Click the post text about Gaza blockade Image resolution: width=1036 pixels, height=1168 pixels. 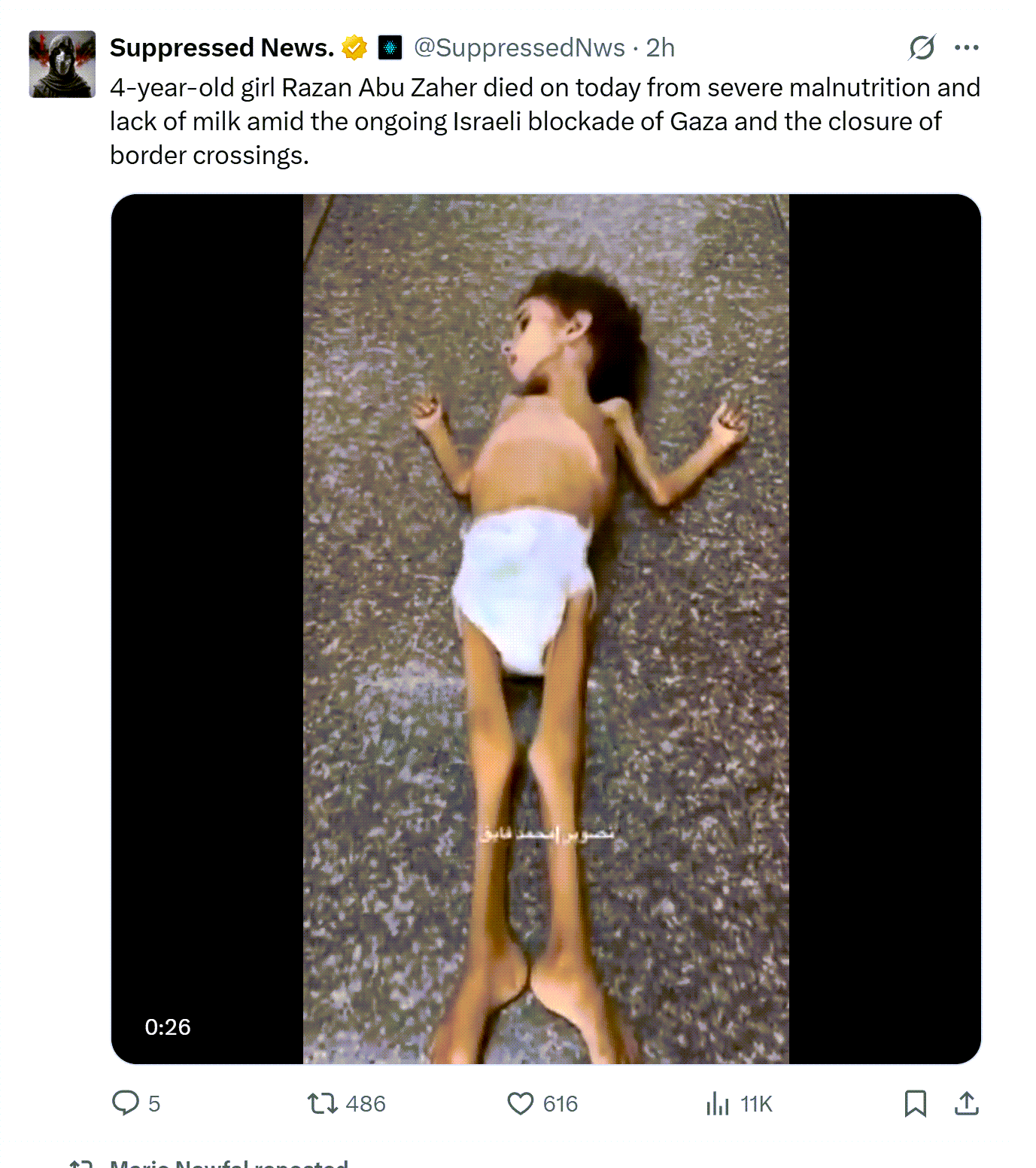point(545,121)
